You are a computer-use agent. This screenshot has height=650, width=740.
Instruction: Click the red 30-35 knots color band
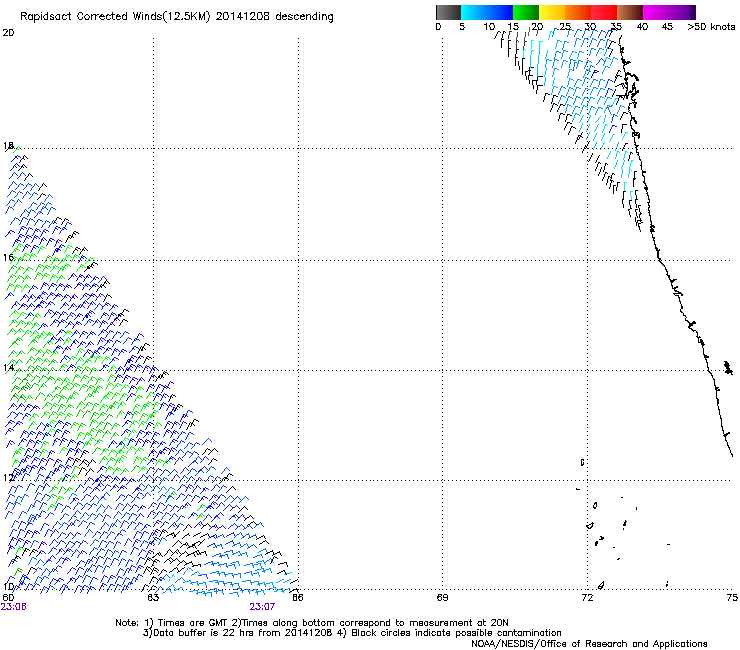[x=604, y=12]
